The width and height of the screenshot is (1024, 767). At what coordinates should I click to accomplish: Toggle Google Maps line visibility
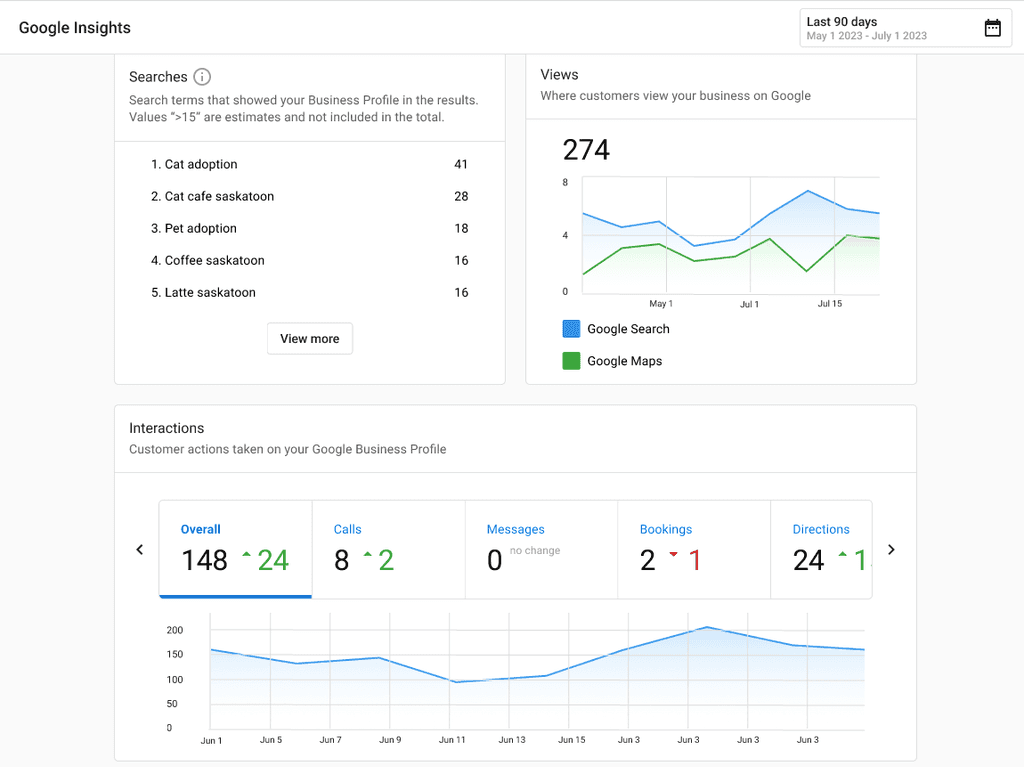pyautogui.click(x=612, y=361)
